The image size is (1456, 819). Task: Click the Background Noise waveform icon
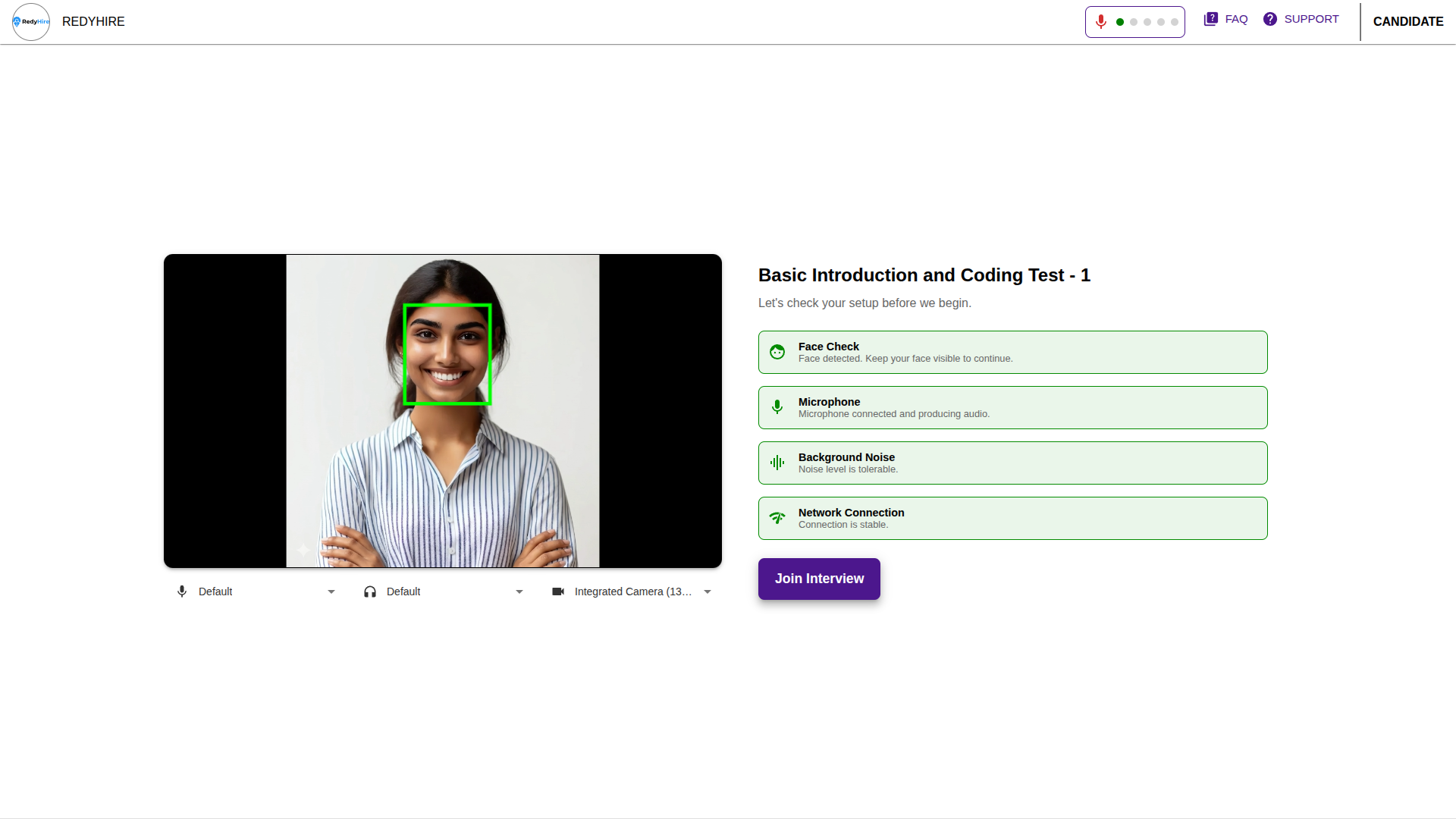click(x=777, y=463)
